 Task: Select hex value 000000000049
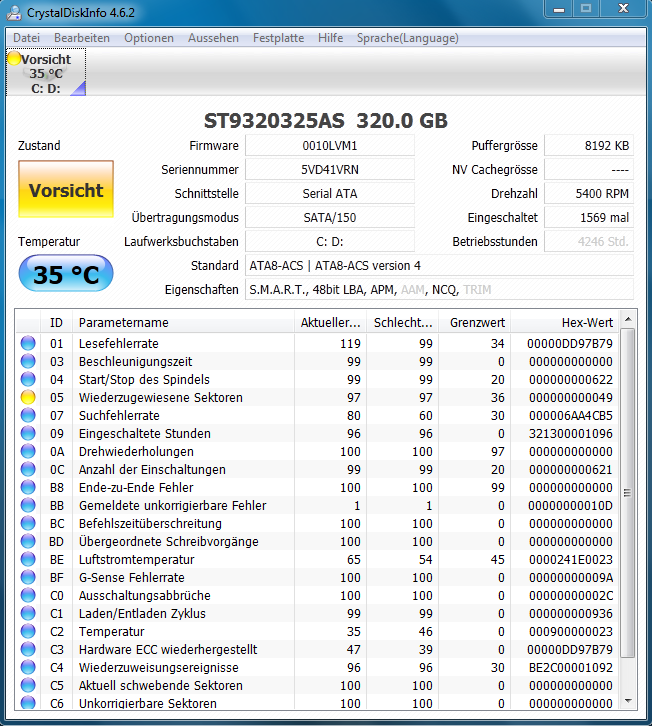point(570,397)
